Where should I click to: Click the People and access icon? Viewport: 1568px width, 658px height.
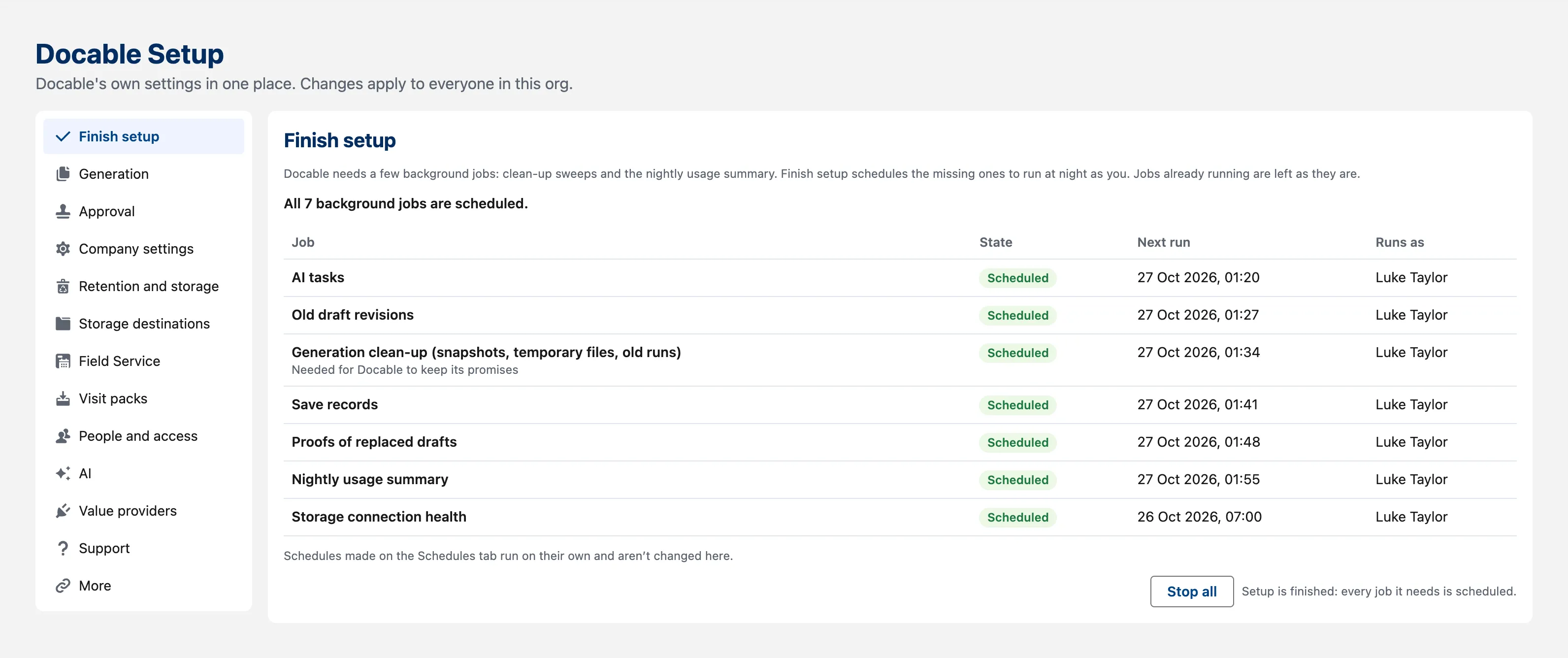coord(63,436)
